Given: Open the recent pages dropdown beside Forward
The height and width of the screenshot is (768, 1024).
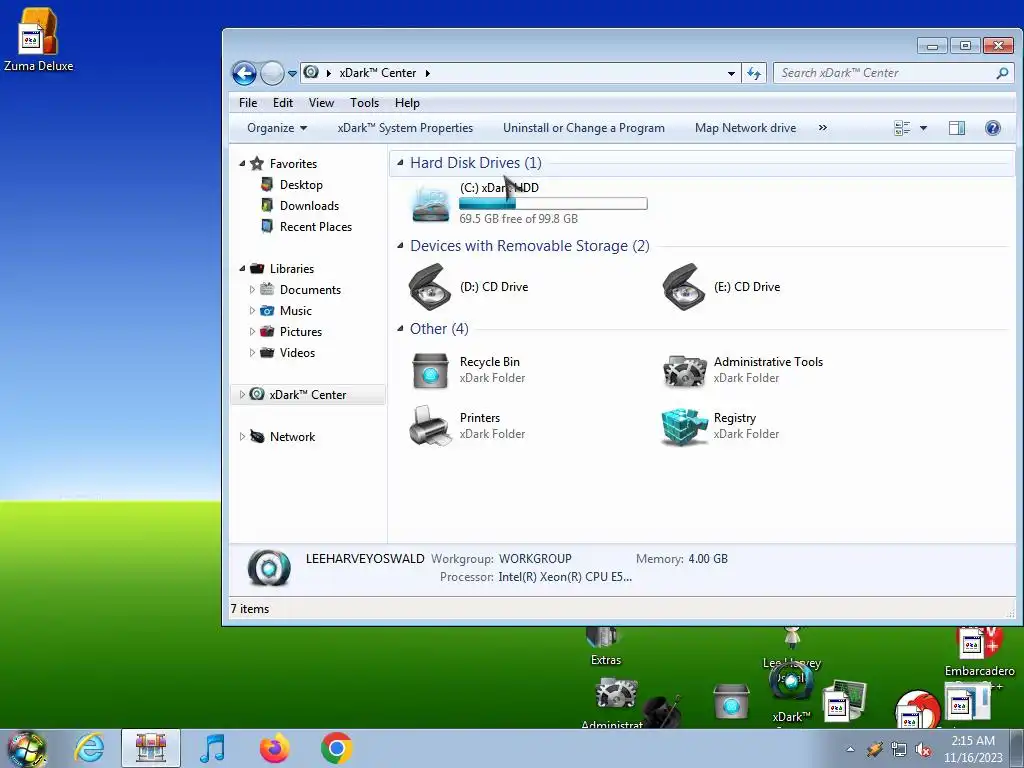Looking at the screenshot, I should pos(292,74).
